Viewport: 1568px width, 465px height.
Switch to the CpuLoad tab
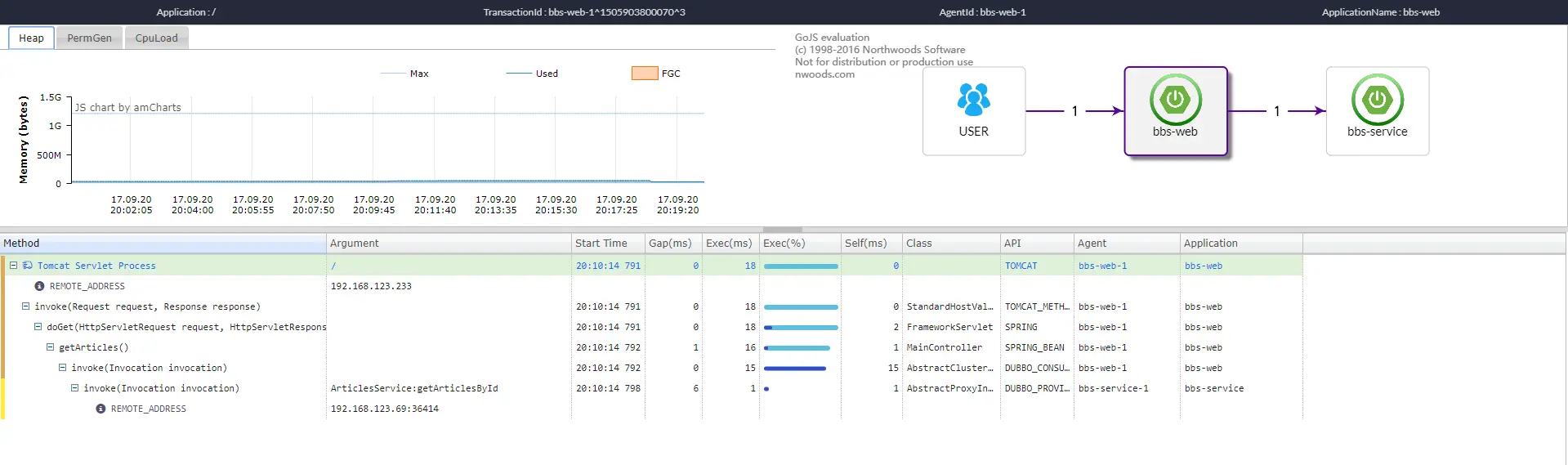point(156,38)
